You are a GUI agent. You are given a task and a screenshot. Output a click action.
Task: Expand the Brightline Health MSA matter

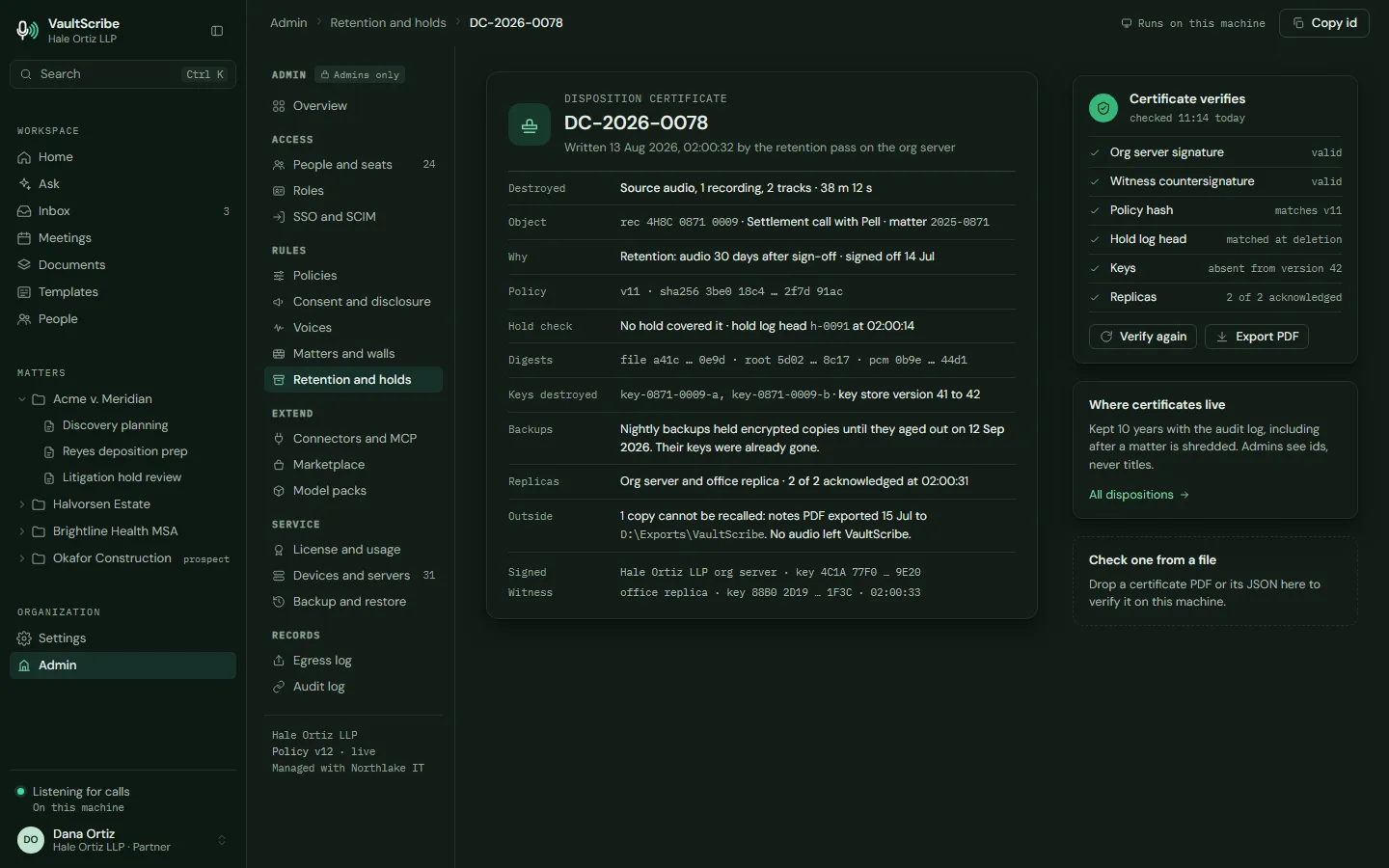click(22, 531)
